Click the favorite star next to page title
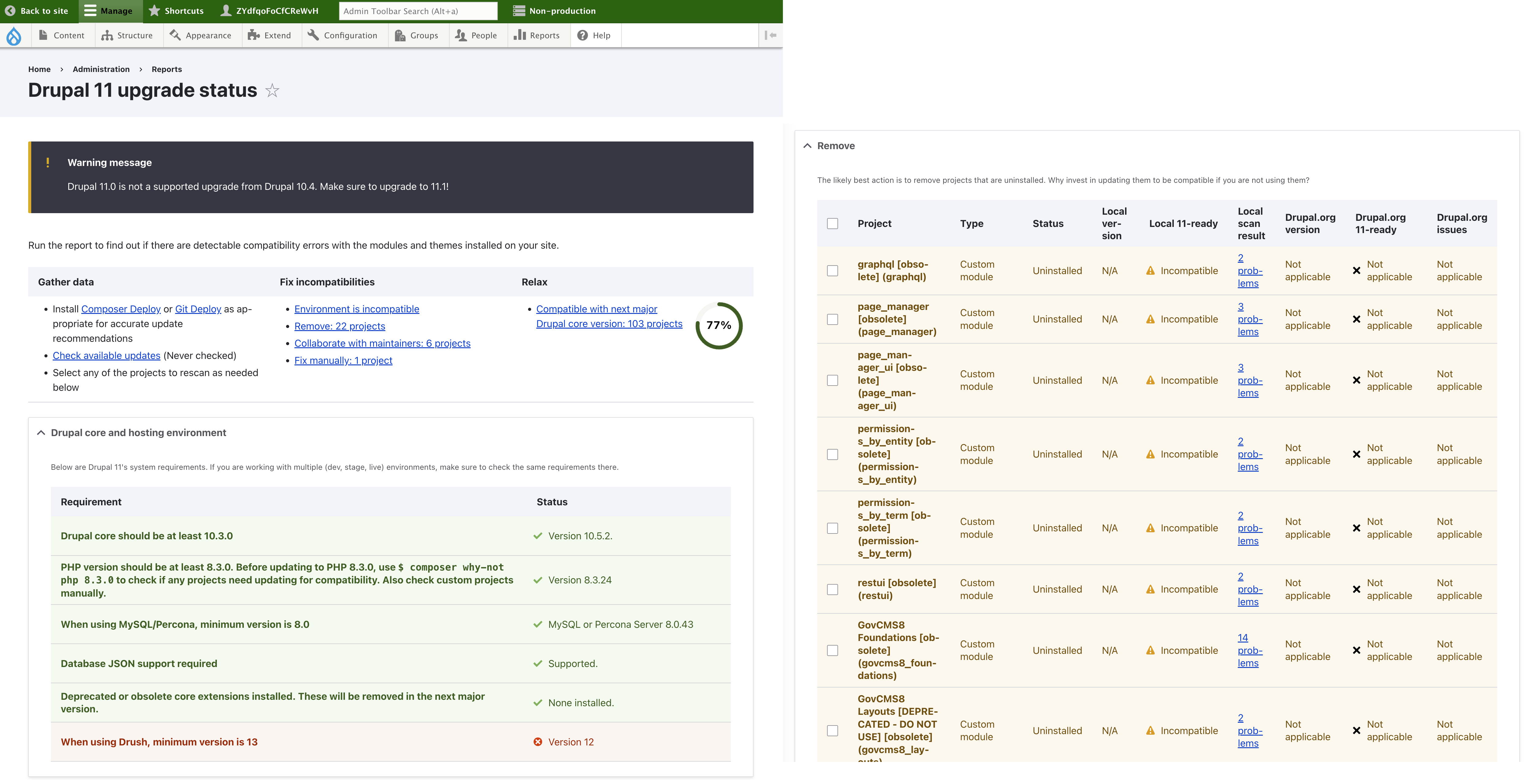The image size is (1534, 784). point(272,90)
